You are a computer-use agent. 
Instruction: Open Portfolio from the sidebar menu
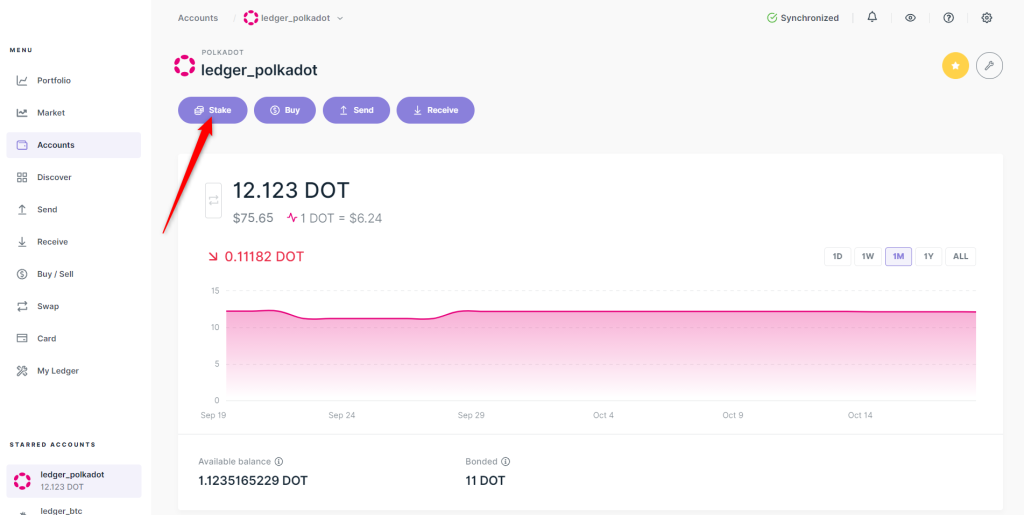pos(54,80)
